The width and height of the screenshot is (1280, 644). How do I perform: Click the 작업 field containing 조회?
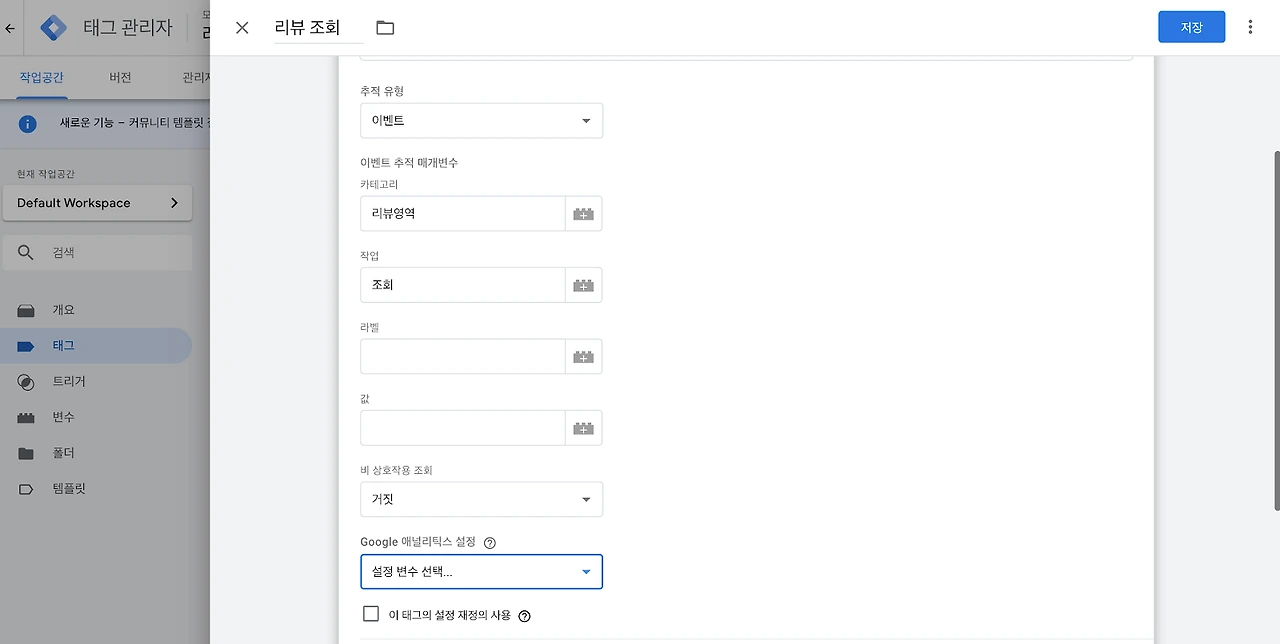(463, 285)
